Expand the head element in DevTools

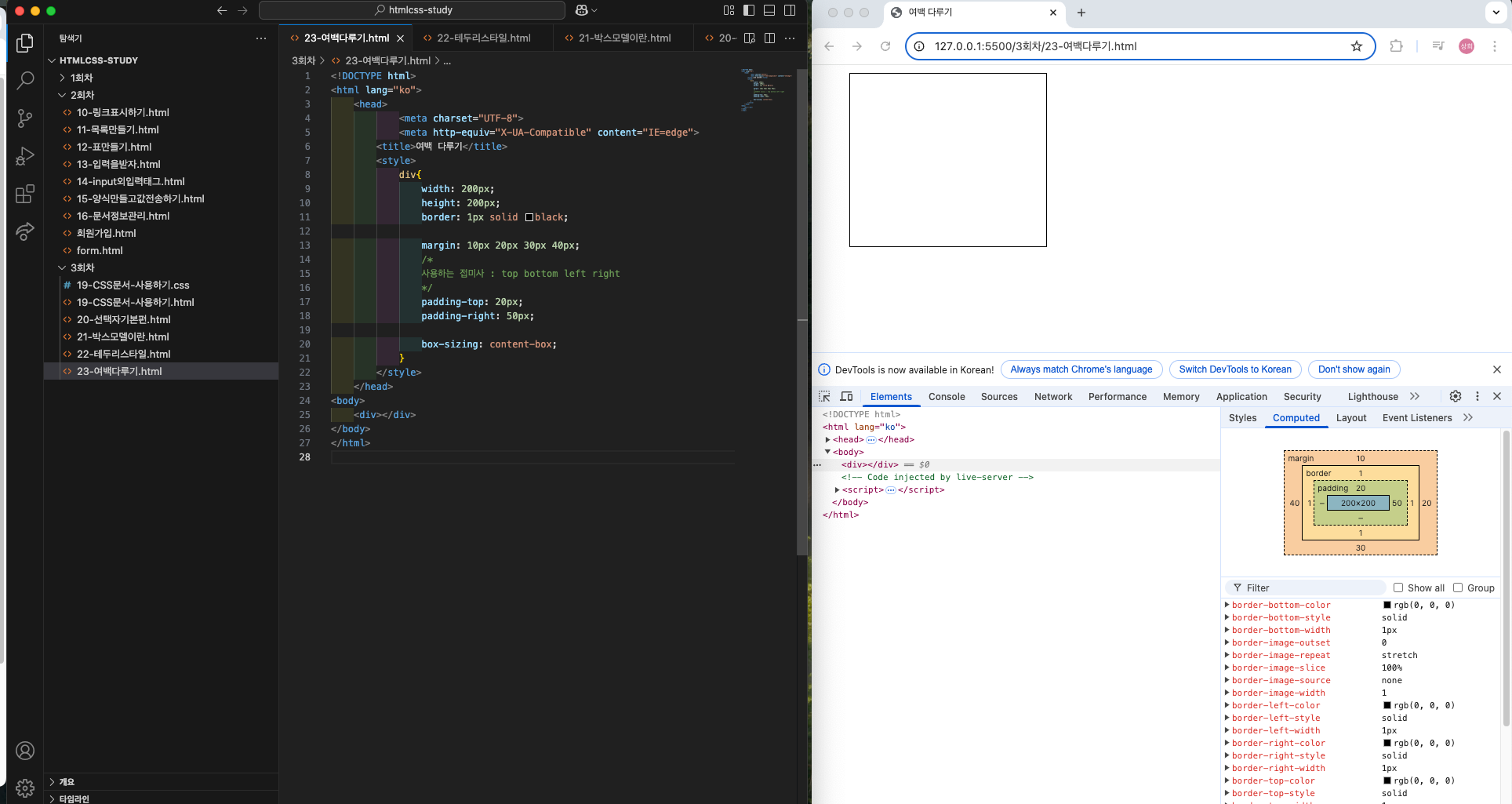tap(828, 440)
